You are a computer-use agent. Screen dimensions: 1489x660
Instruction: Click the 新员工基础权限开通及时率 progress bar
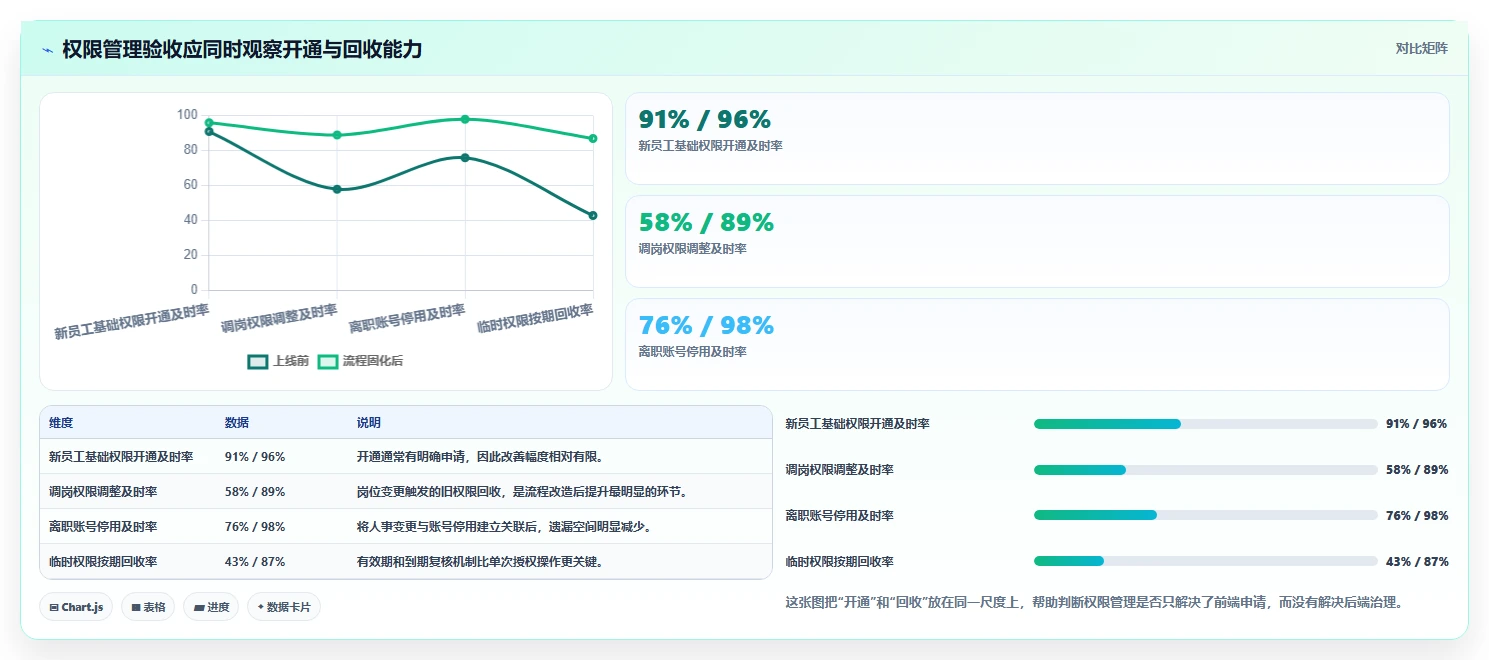pyautogui.click(x=1206, y=424)
